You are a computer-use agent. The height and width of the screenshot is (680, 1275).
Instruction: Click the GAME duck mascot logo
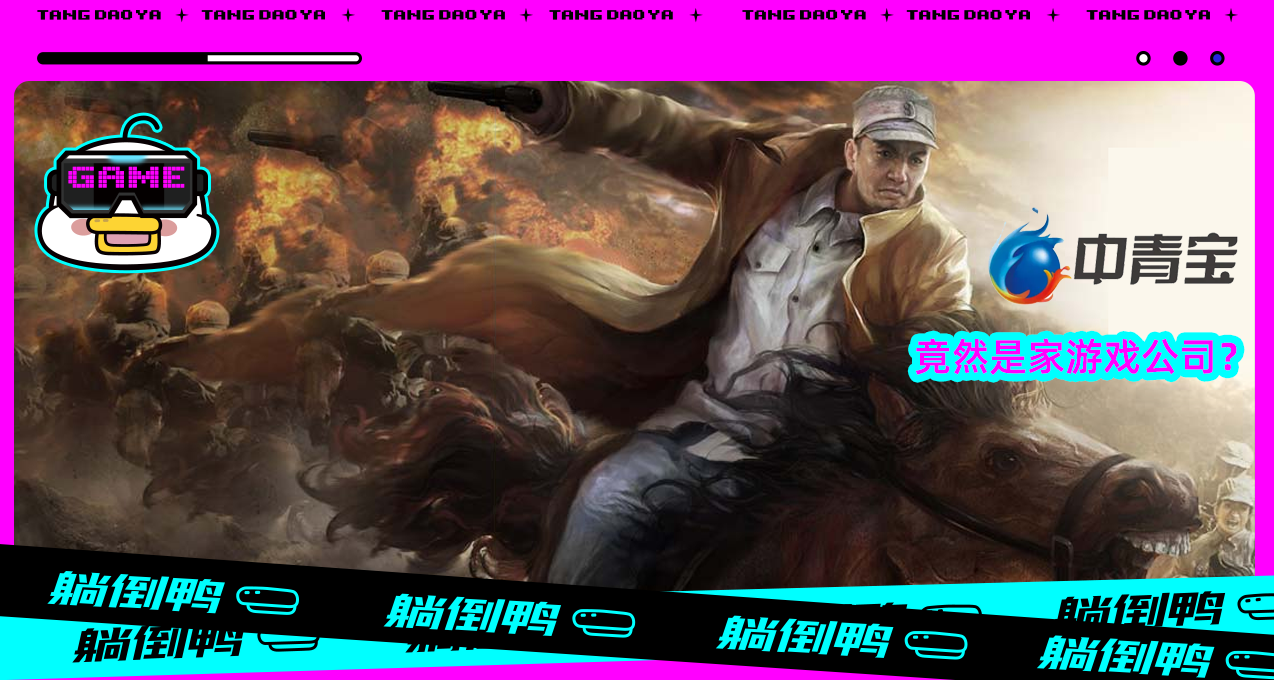(x=127, y=195)
